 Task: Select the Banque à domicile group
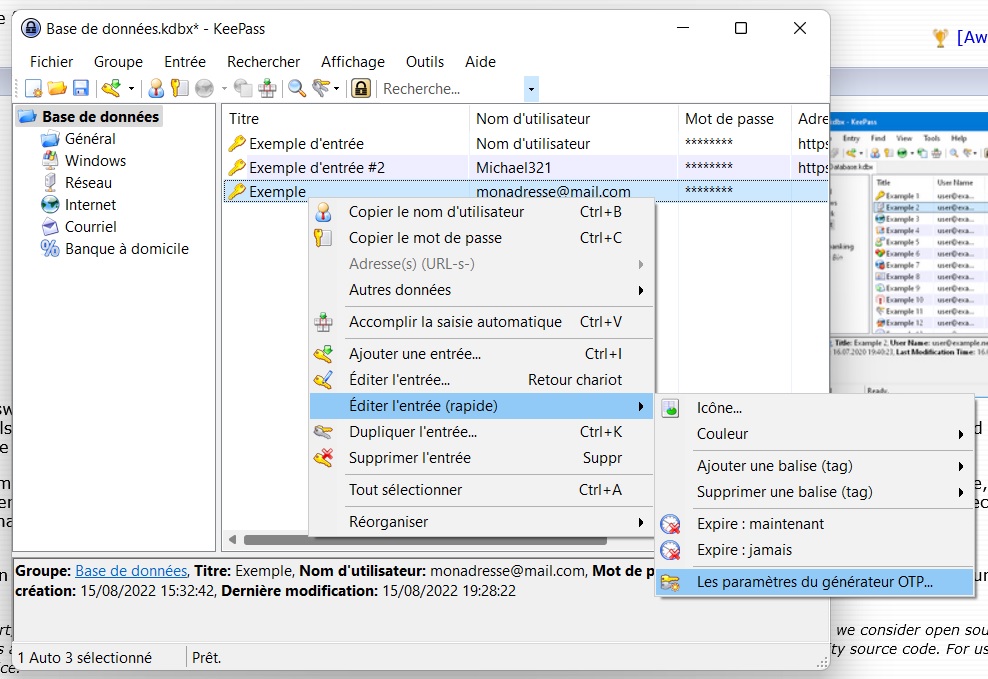pyautogui.click(x=126, y=249)
